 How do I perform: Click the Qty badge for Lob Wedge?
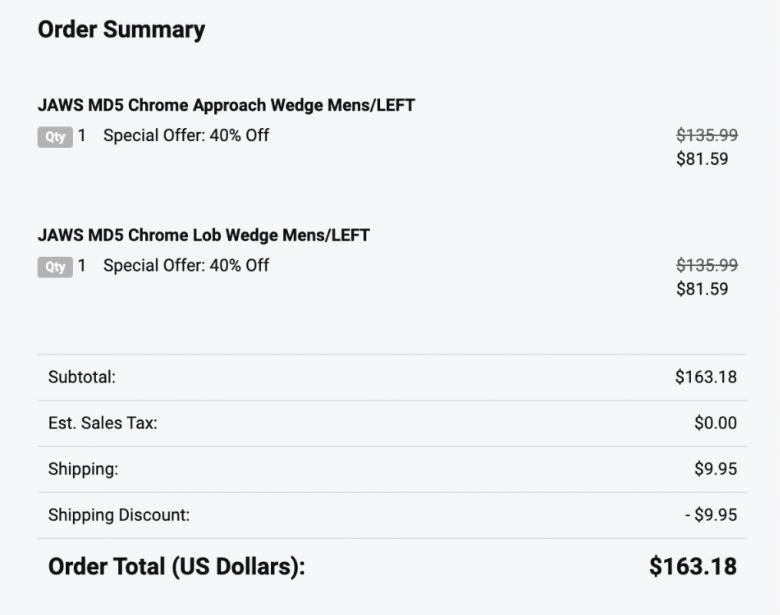point(55,266)
